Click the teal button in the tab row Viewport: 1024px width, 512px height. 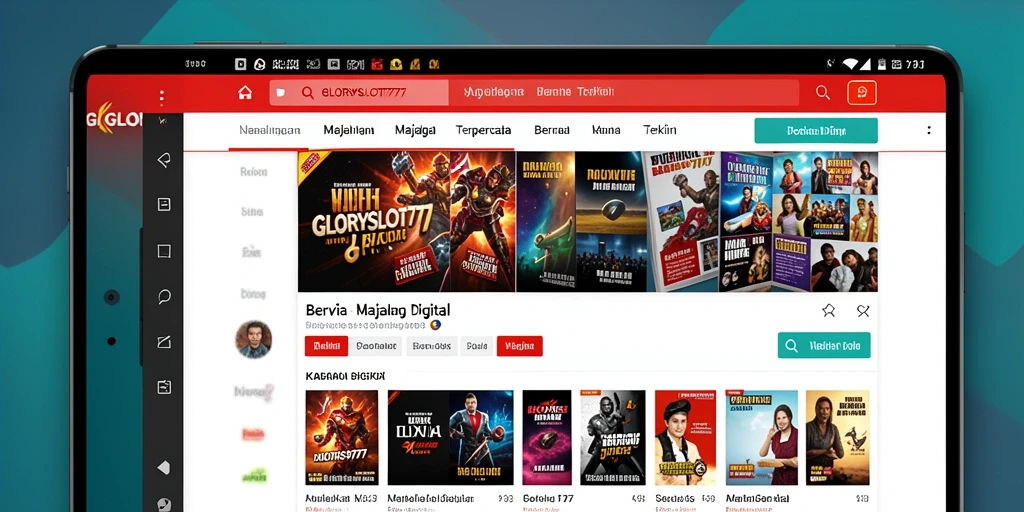(816, 131)
